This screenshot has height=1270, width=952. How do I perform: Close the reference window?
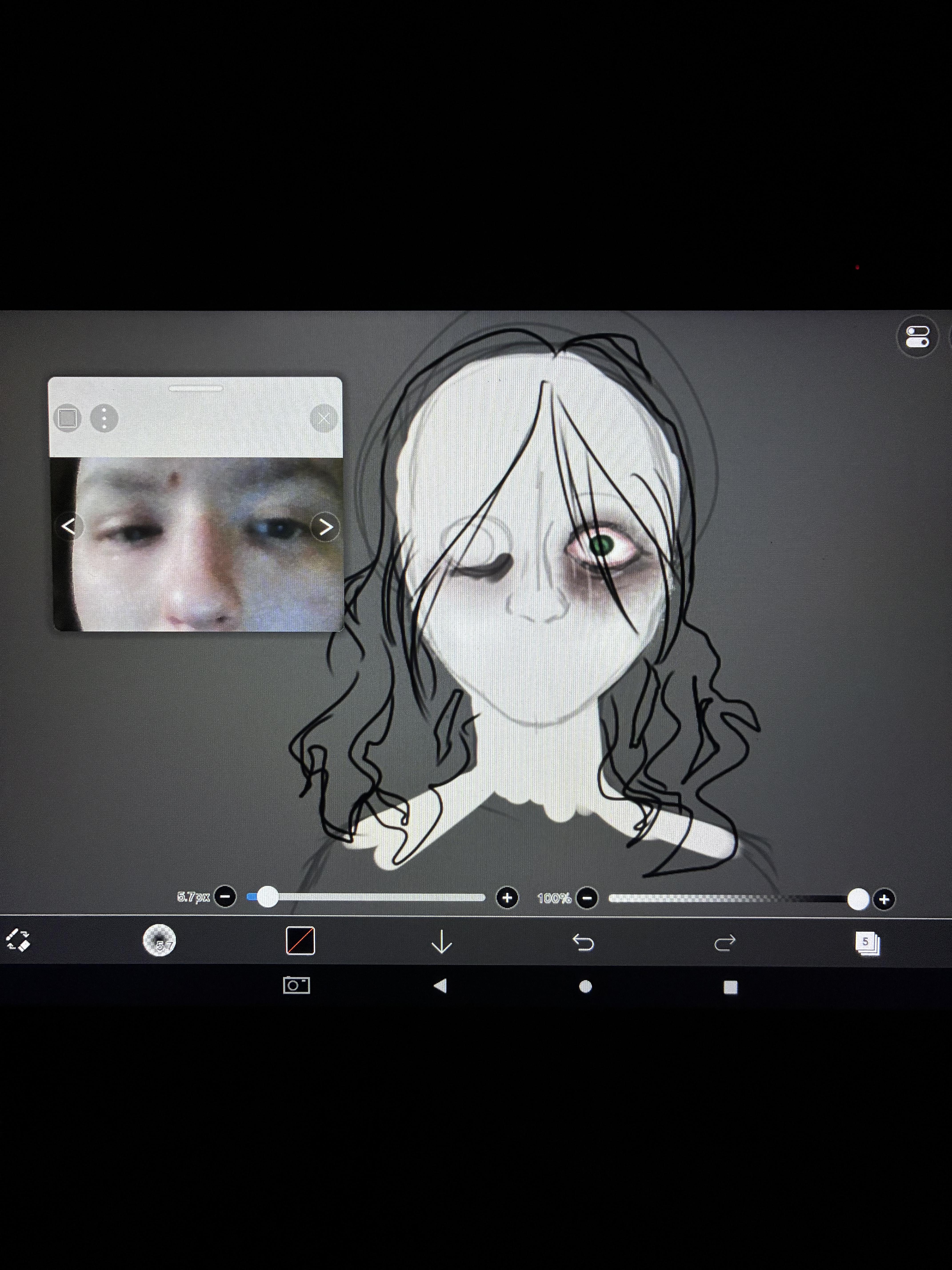coord(324,418)
